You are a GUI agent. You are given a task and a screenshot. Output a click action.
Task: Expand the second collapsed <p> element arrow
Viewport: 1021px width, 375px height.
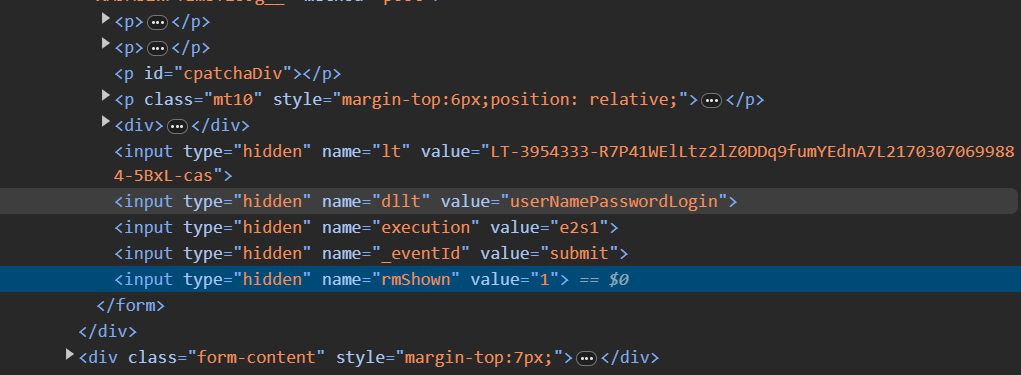(106, 44)
